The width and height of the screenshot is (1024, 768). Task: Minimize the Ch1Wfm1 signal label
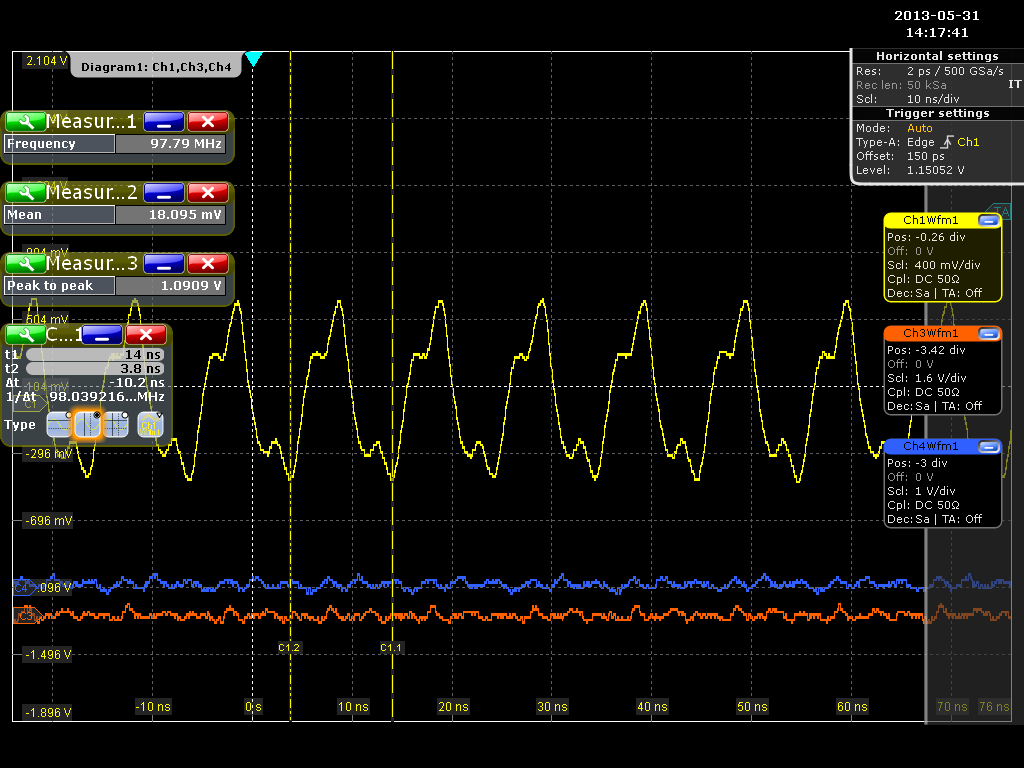(x=988, y=220)
